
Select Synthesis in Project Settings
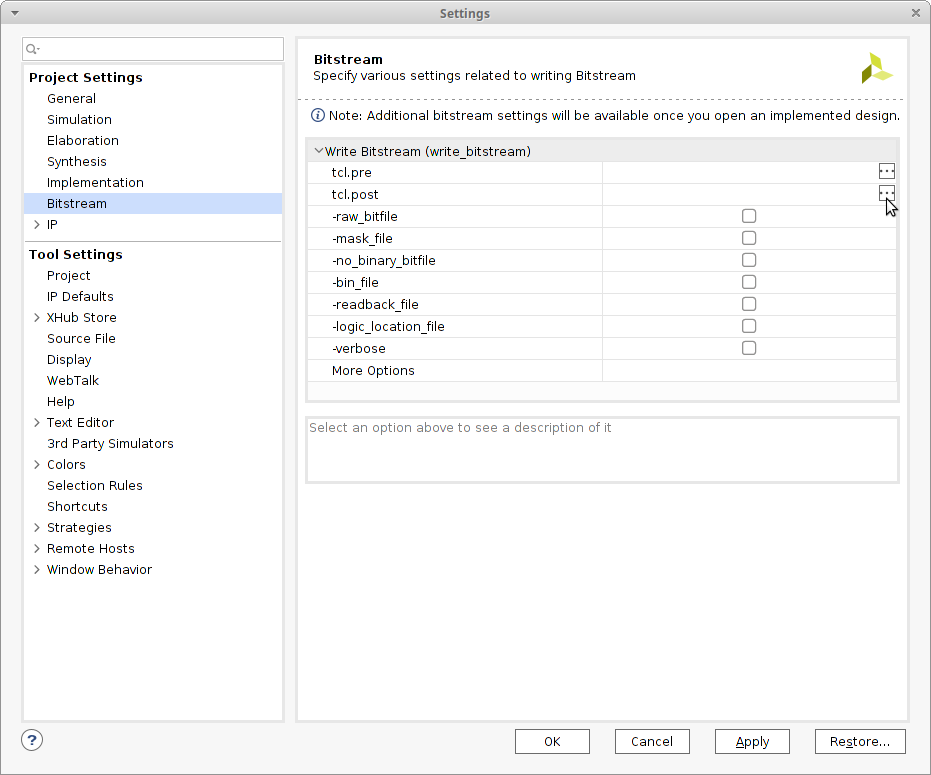click(x=76, y=161)
